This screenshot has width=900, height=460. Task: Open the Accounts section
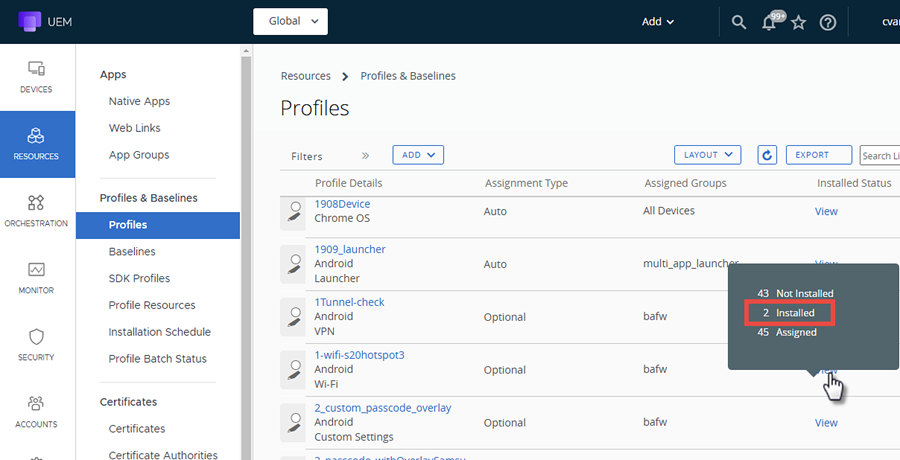pyautogui.click(x=36, y=412)
